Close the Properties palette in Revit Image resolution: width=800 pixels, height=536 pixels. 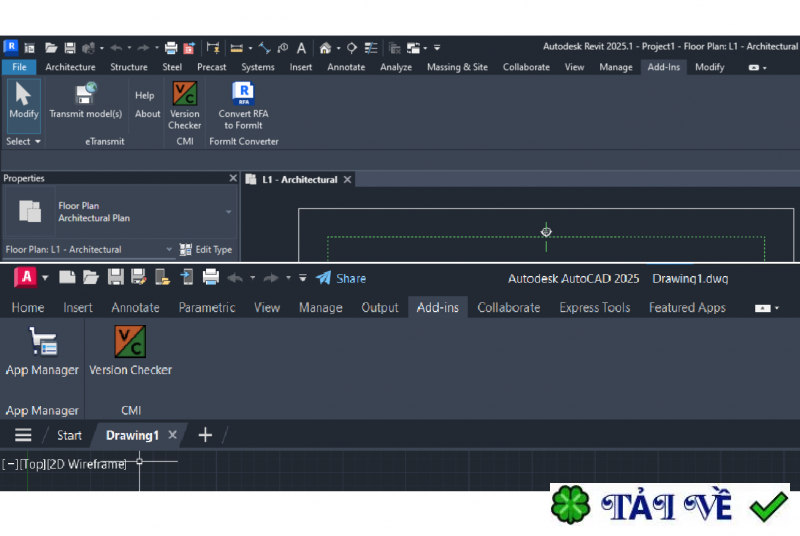pyautogui.click(x=233, y=178)
